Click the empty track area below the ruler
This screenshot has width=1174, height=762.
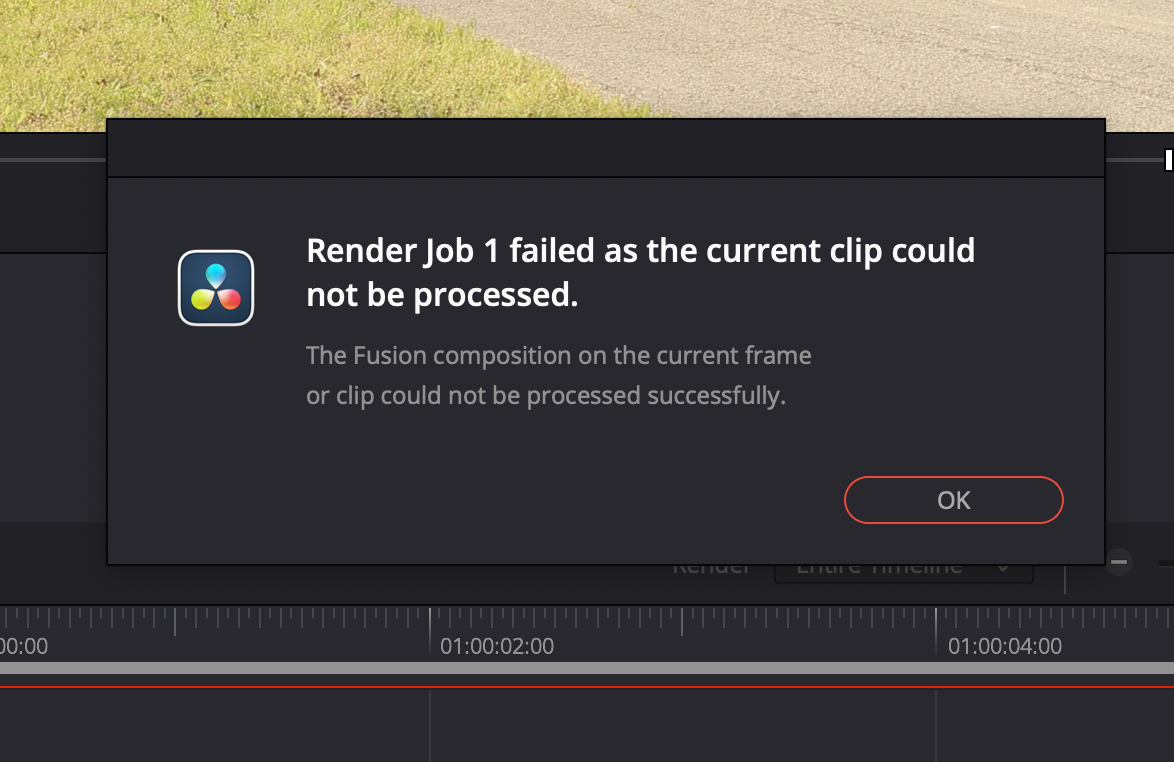pyautogui.click(x=587, y=726)
